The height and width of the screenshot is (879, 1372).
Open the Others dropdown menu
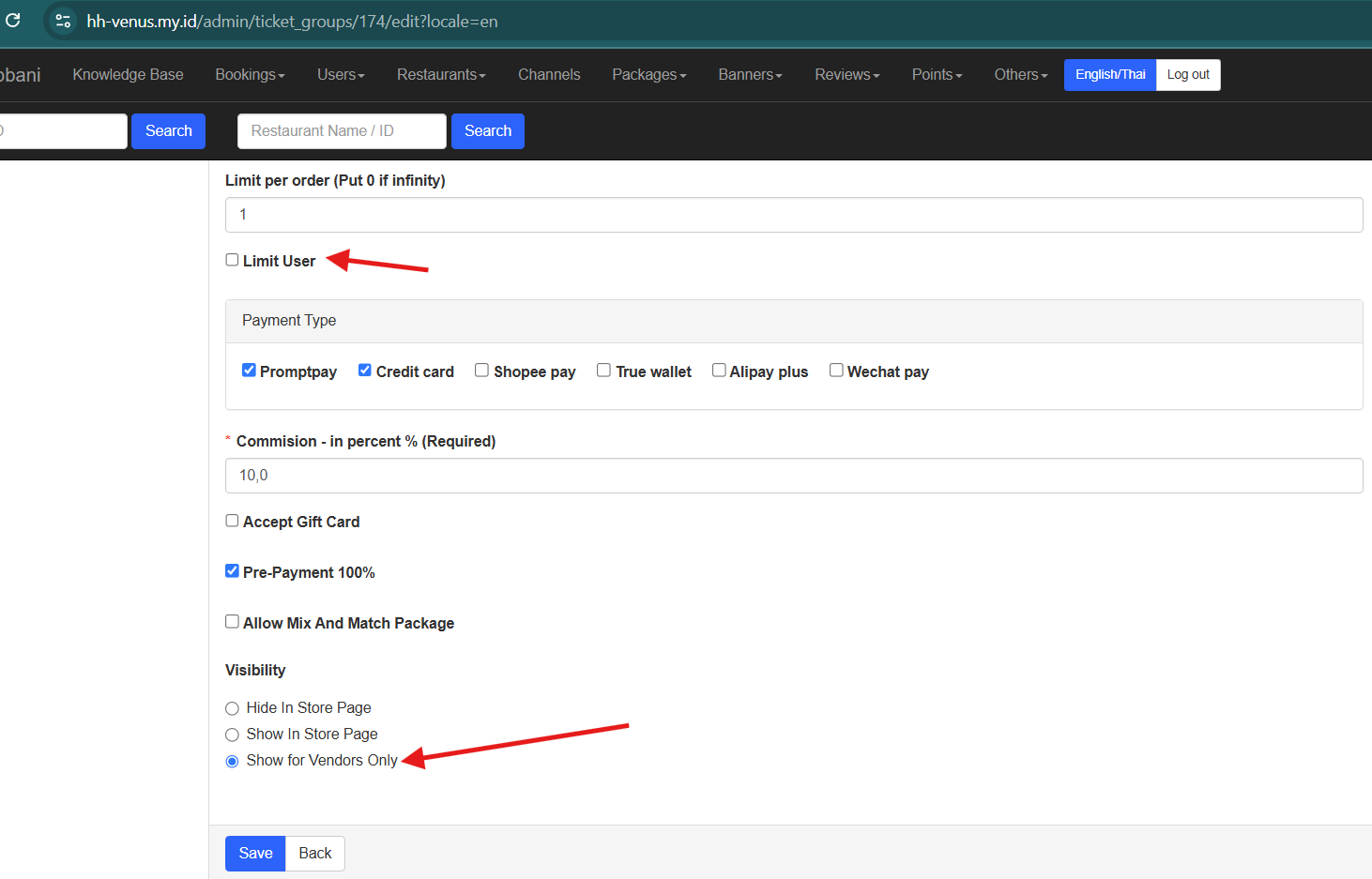(x=1020, y=75)
